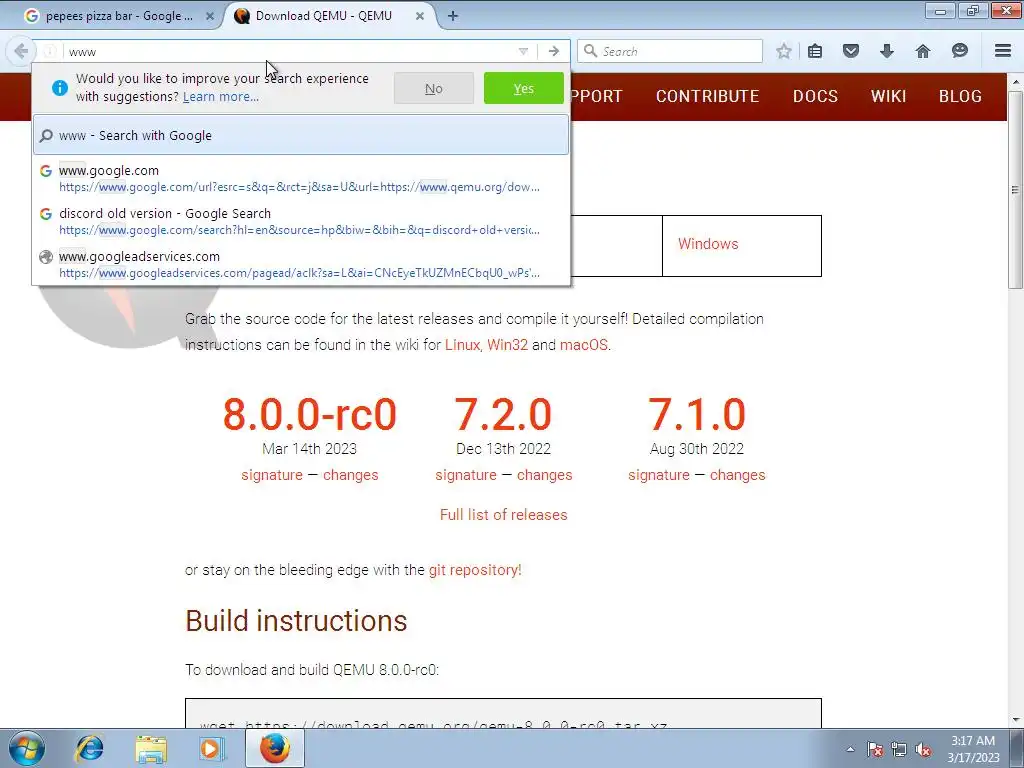Viewport: 1024px width, 768px height.
Task: Close the pepees pizza bar tab
Action: (x=210, y=16)
